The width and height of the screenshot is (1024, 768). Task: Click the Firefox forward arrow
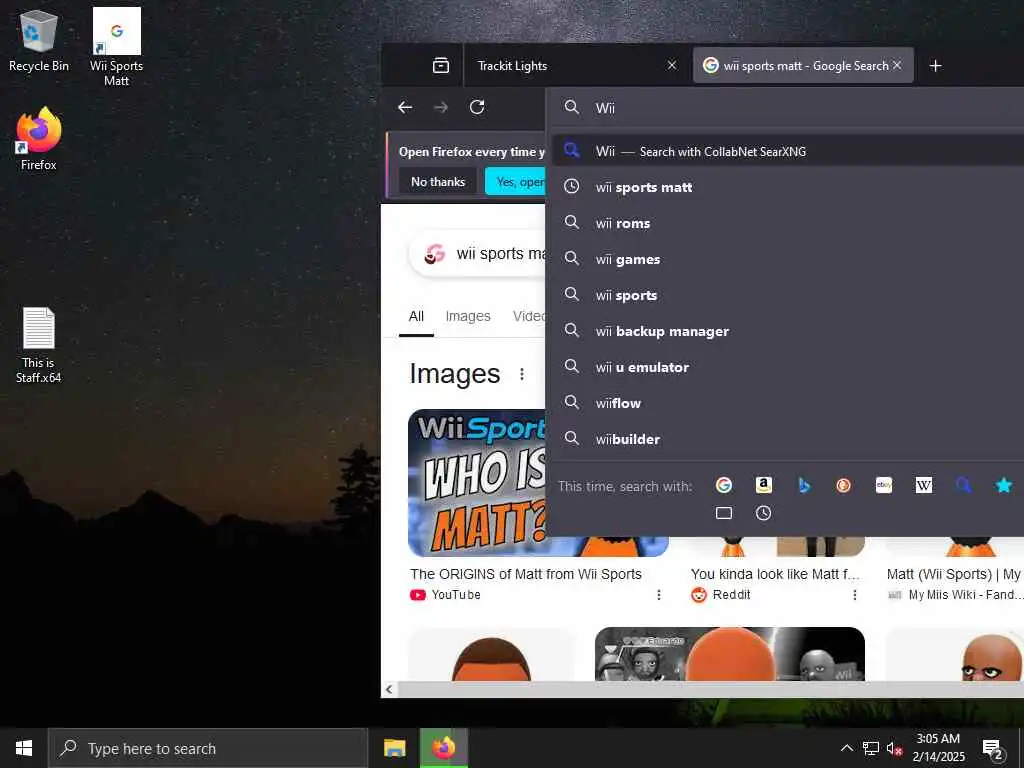(x=441, y=107)
